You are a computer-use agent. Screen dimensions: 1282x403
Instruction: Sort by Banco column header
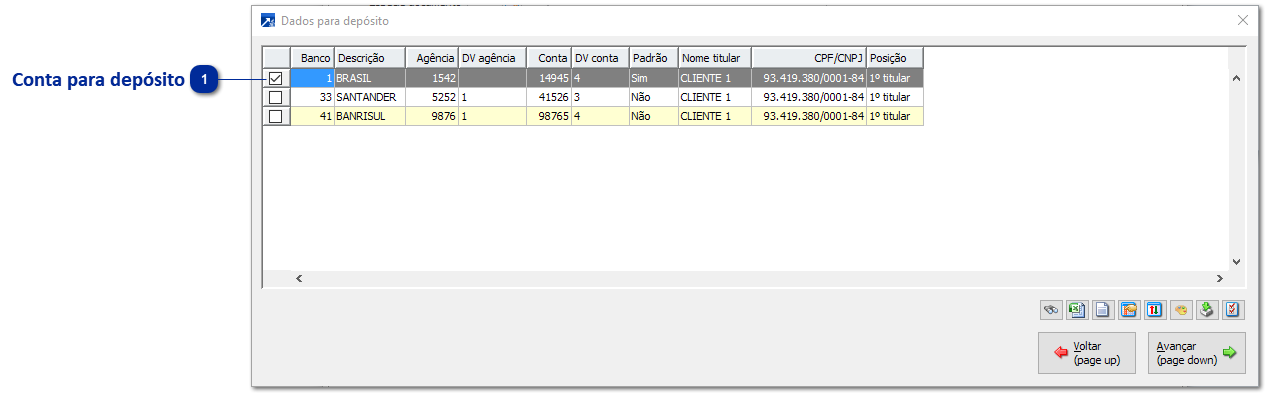point(312,58)
